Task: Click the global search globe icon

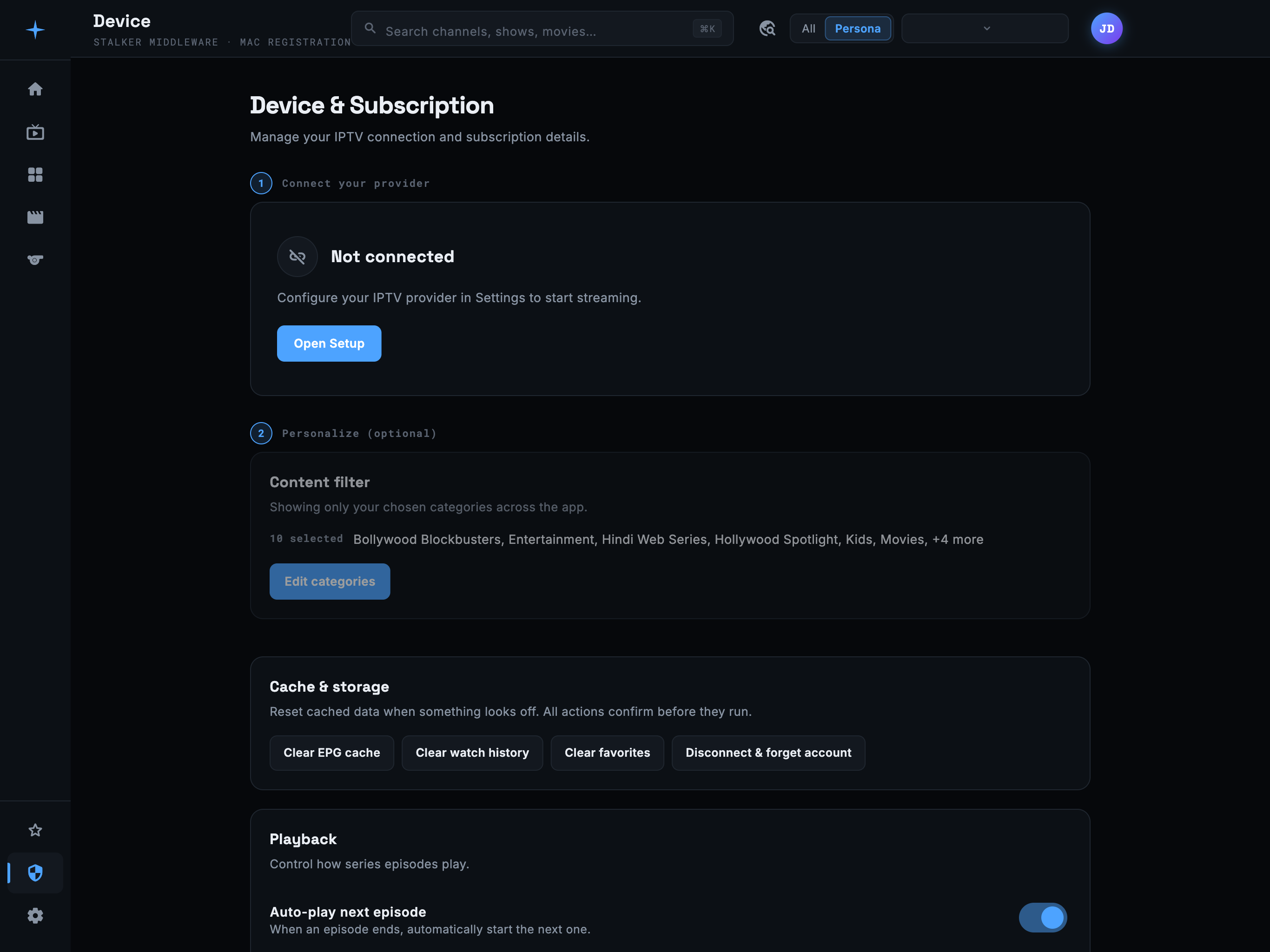Action: click(767, 28)
